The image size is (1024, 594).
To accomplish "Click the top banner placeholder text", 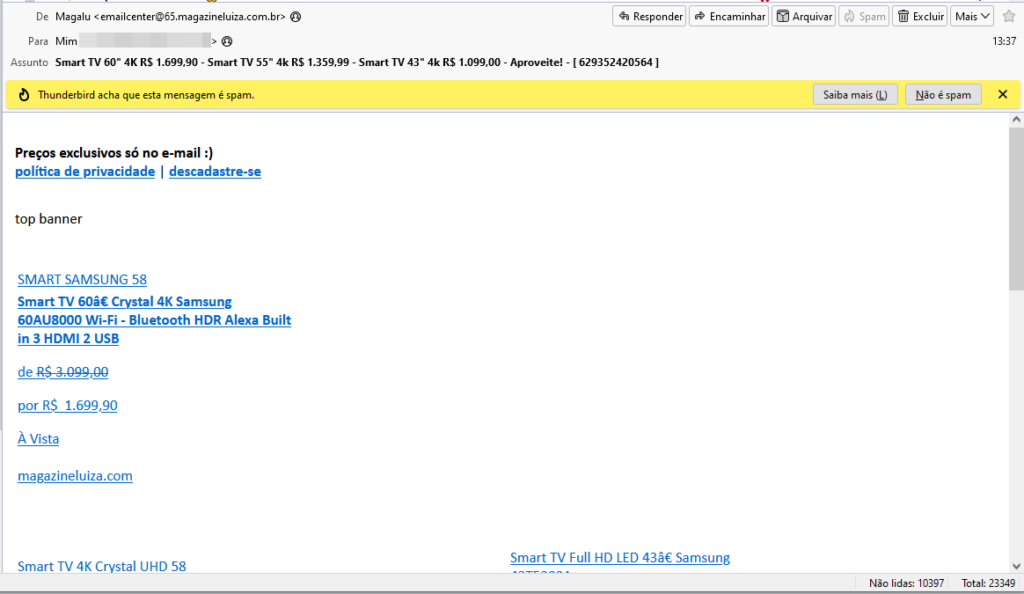I will pos(49,219).
